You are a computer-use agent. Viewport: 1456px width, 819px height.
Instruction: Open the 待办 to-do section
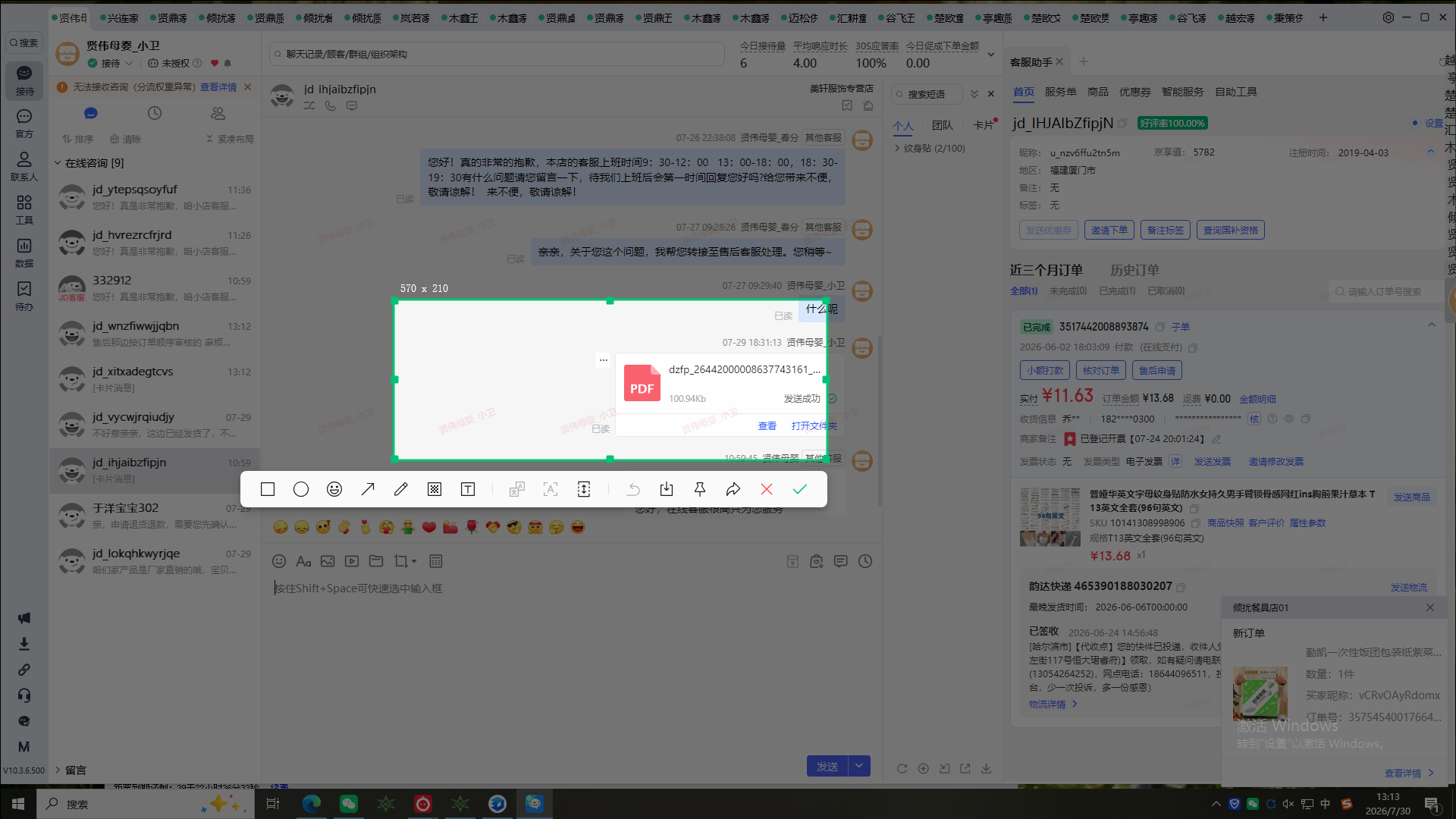pyautogui.click(x=24, y=296)
